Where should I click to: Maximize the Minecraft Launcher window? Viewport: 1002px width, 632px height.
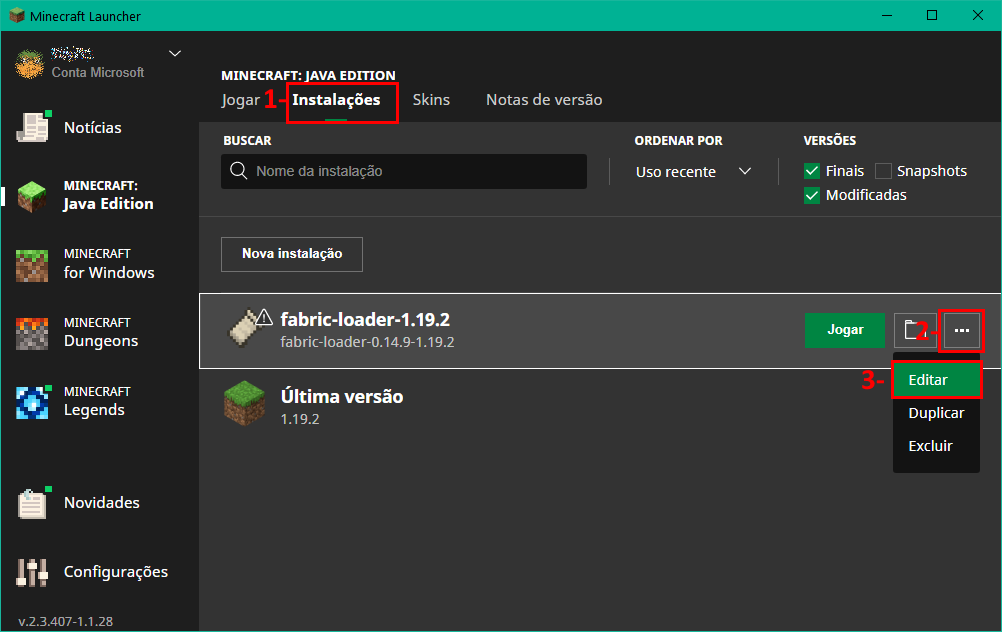tap(932, 15)
